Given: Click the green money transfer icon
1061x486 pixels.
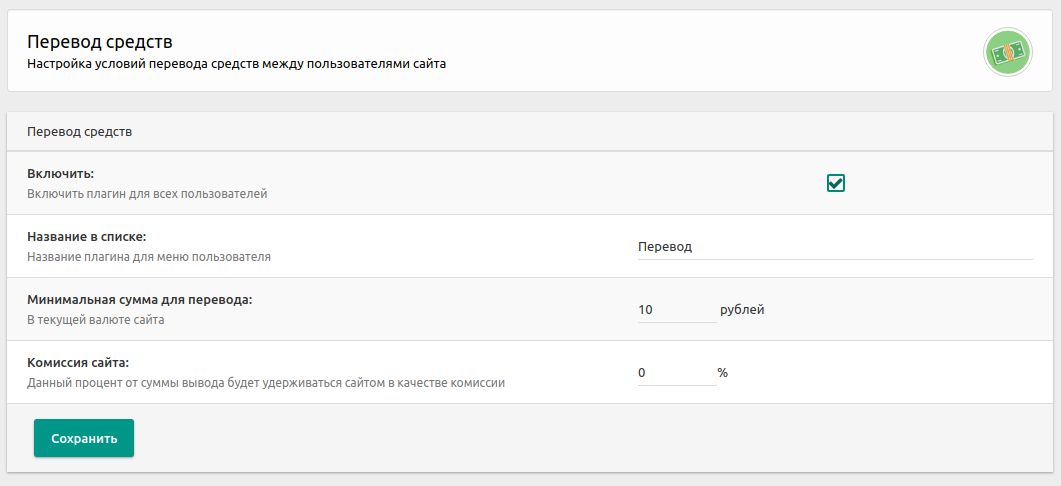Looking at the screenshot, I should click(1008, 52).
